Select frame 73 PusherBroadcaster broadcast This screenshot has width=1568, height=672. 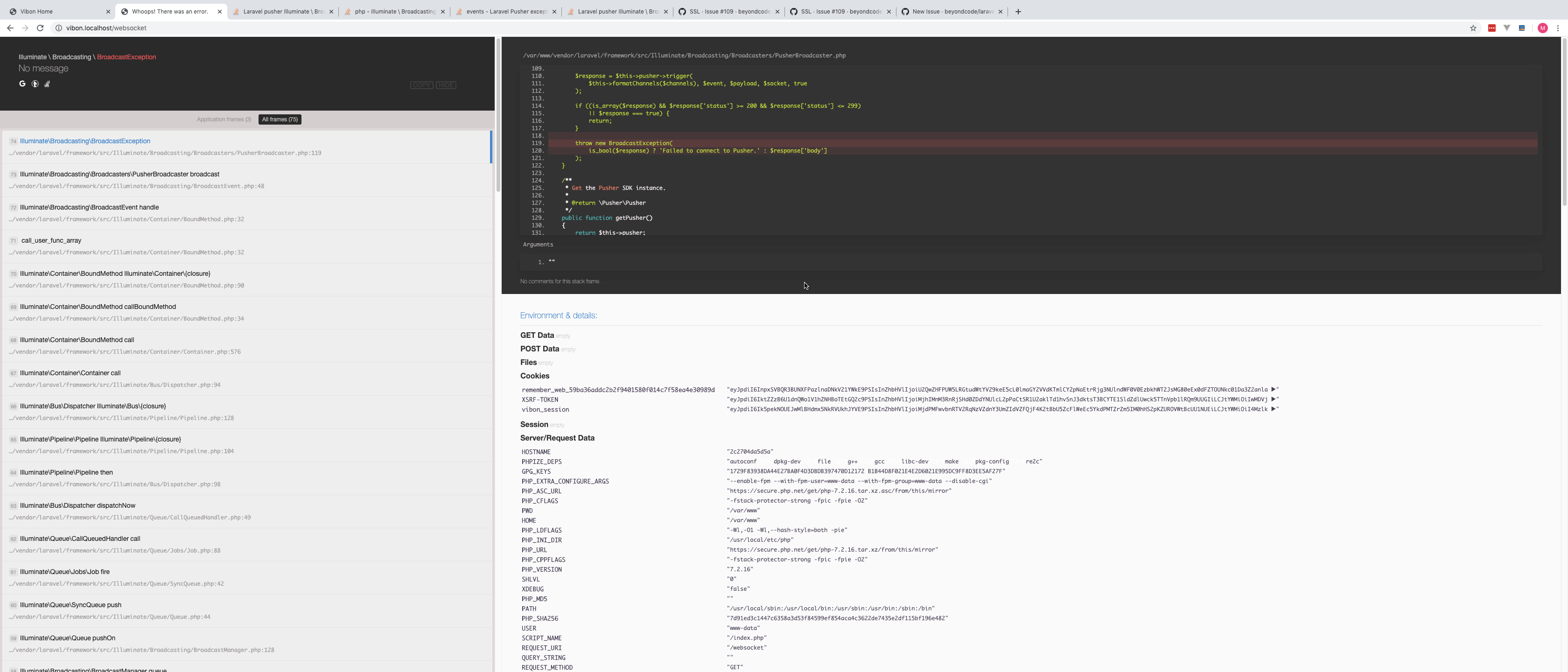(246, 180)
